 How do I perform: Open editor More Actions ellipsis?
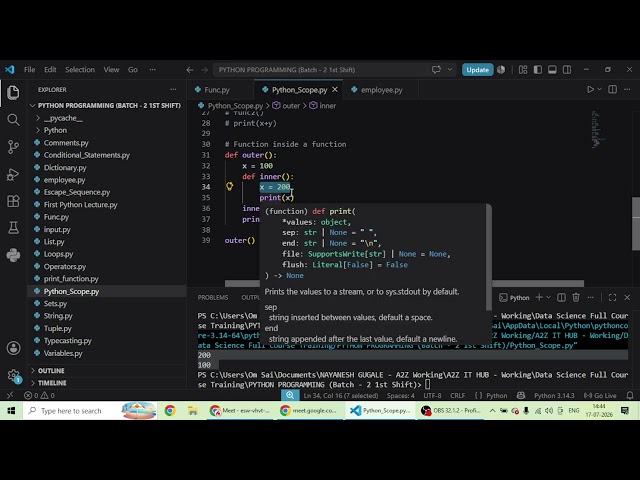coord(627,89)
